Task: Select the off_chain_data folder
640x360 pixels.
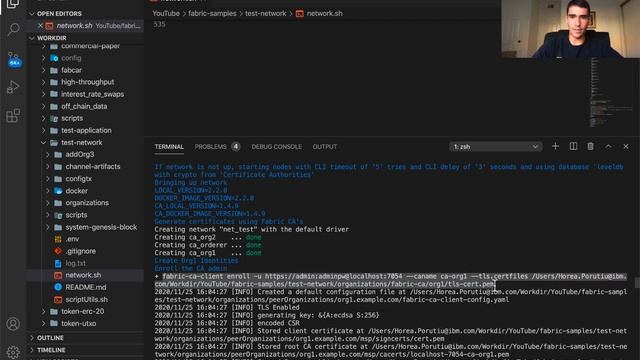Action: point(85,106)
